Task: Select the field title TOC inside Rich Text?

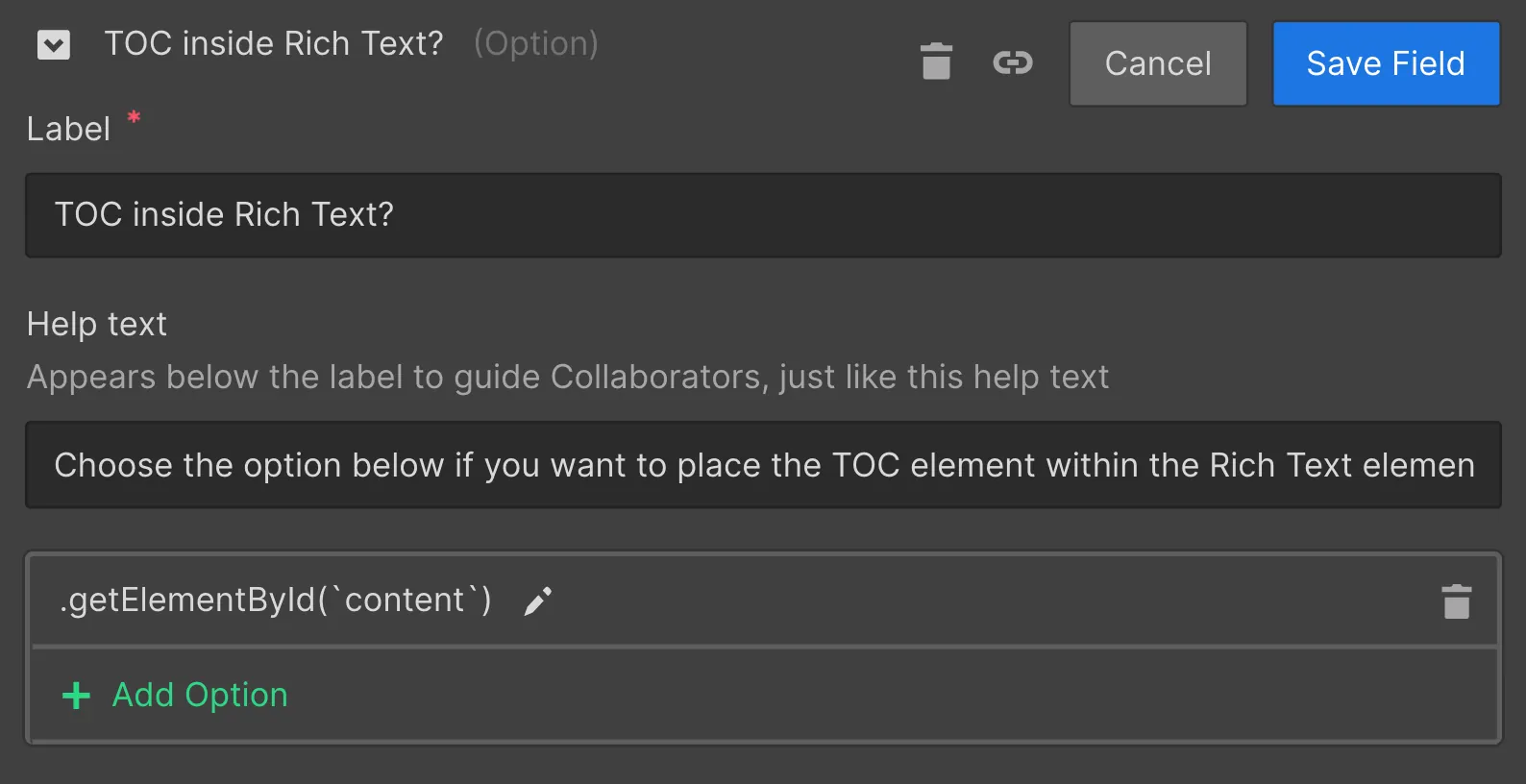Action: click(x=274, y=43)
